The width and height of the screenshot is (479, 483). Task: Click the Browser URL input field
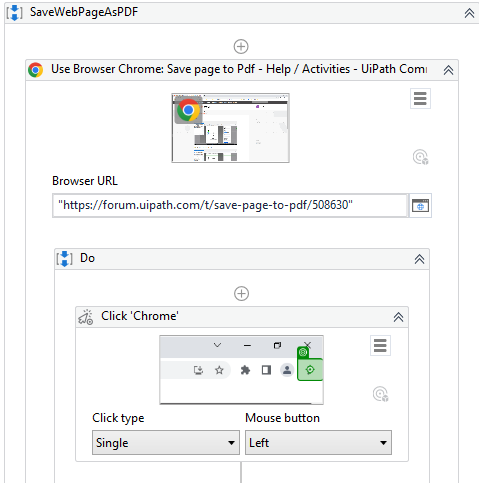coord(230,205)
